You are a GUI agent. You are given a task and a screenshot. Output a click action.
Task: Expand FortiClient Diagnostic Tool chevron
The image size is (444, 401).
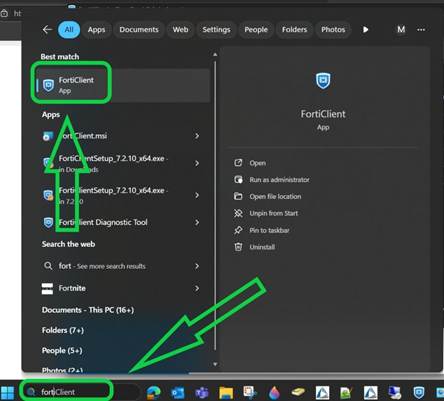(197, 222)
